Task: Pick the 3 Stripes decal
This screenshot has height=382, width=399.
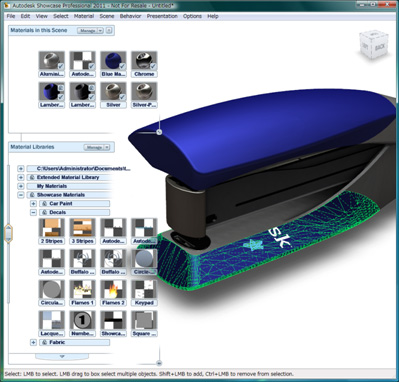Action: [82, 228]
